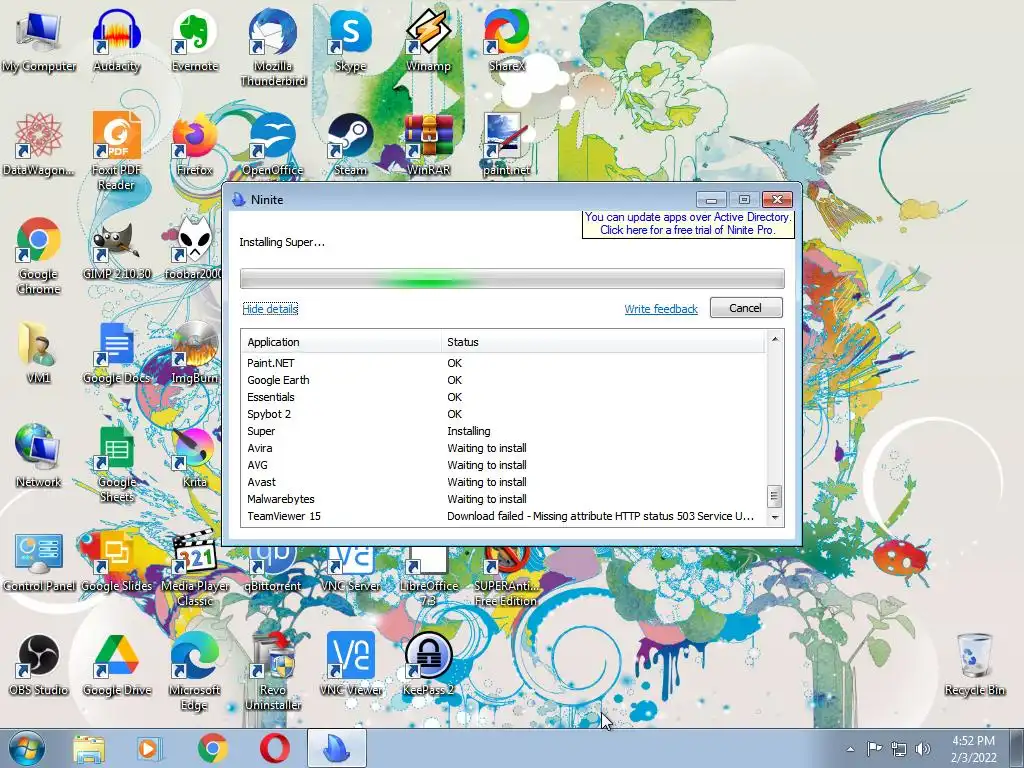The height and width of the screenshot is (768, 1024).
Task: Click the Status column header
Action: tap(603, 342)
